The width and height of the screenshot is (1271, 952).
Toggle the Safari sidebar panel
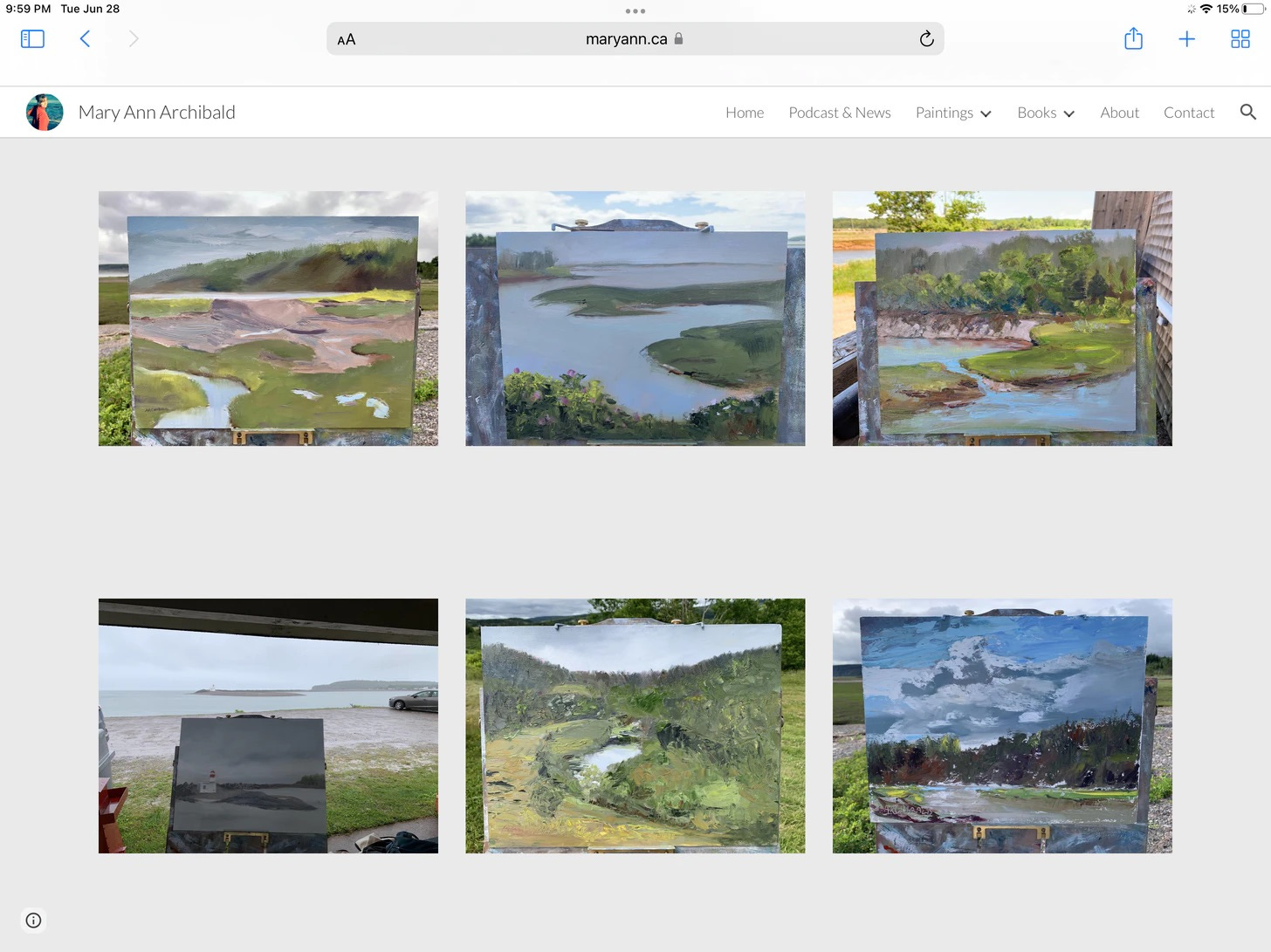pyautogui.click(x=32, y=39)
